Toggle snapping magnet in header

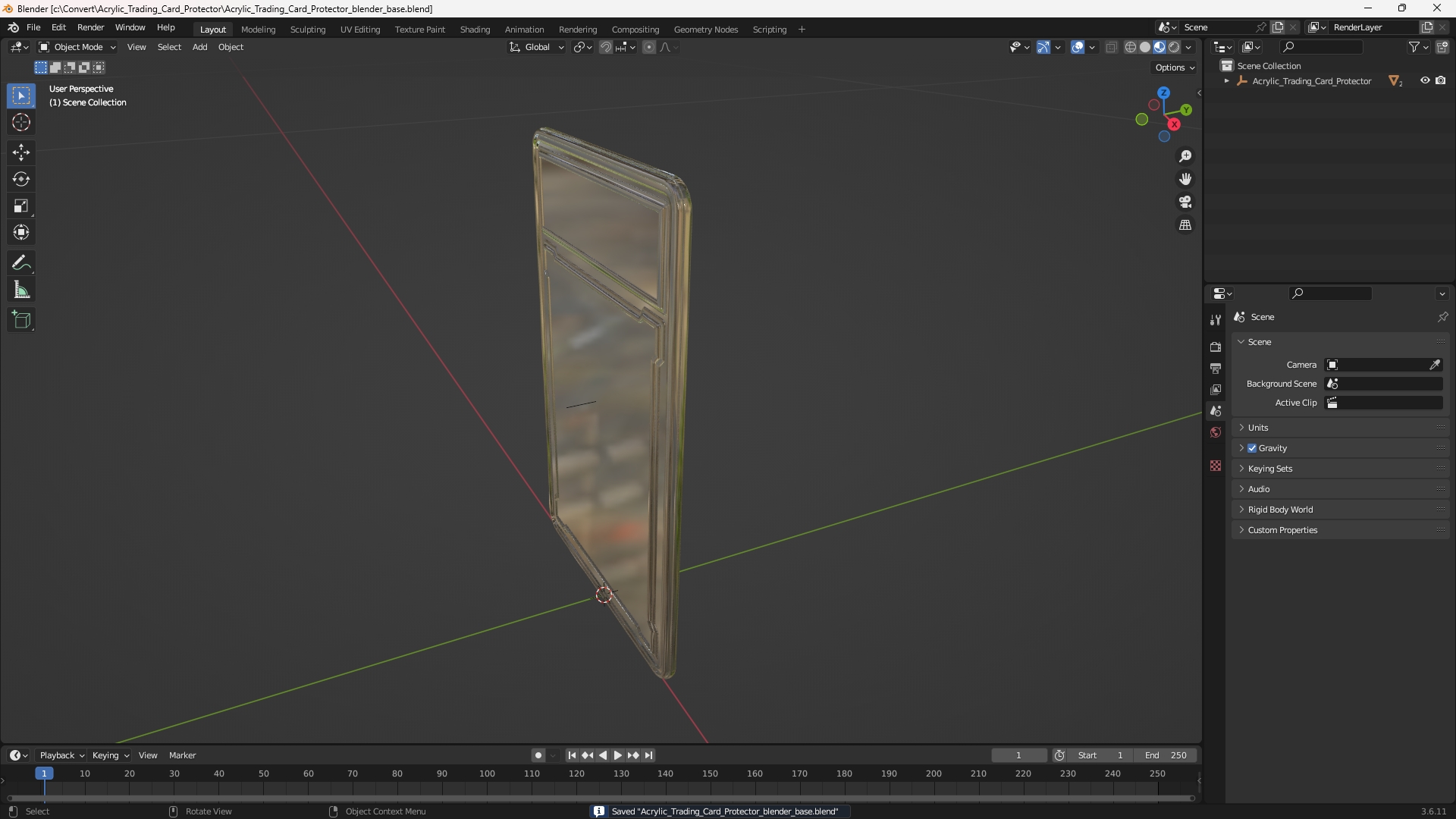(x=606, y=47)
